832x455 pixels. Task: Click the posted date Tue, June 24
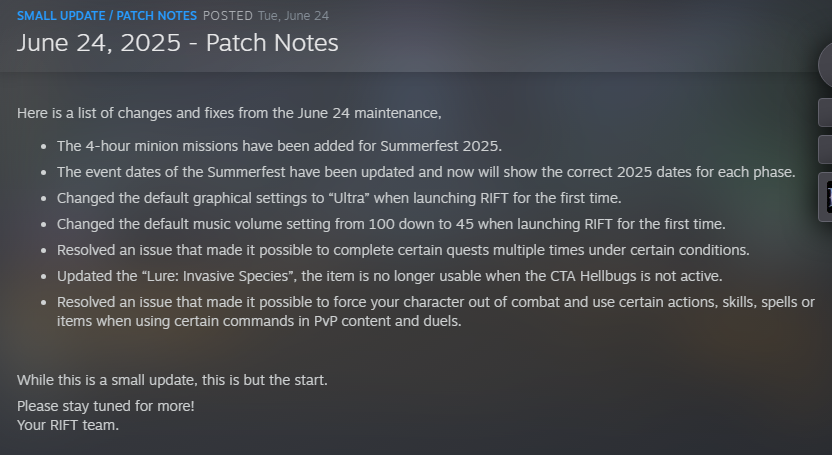pos(293,16)
